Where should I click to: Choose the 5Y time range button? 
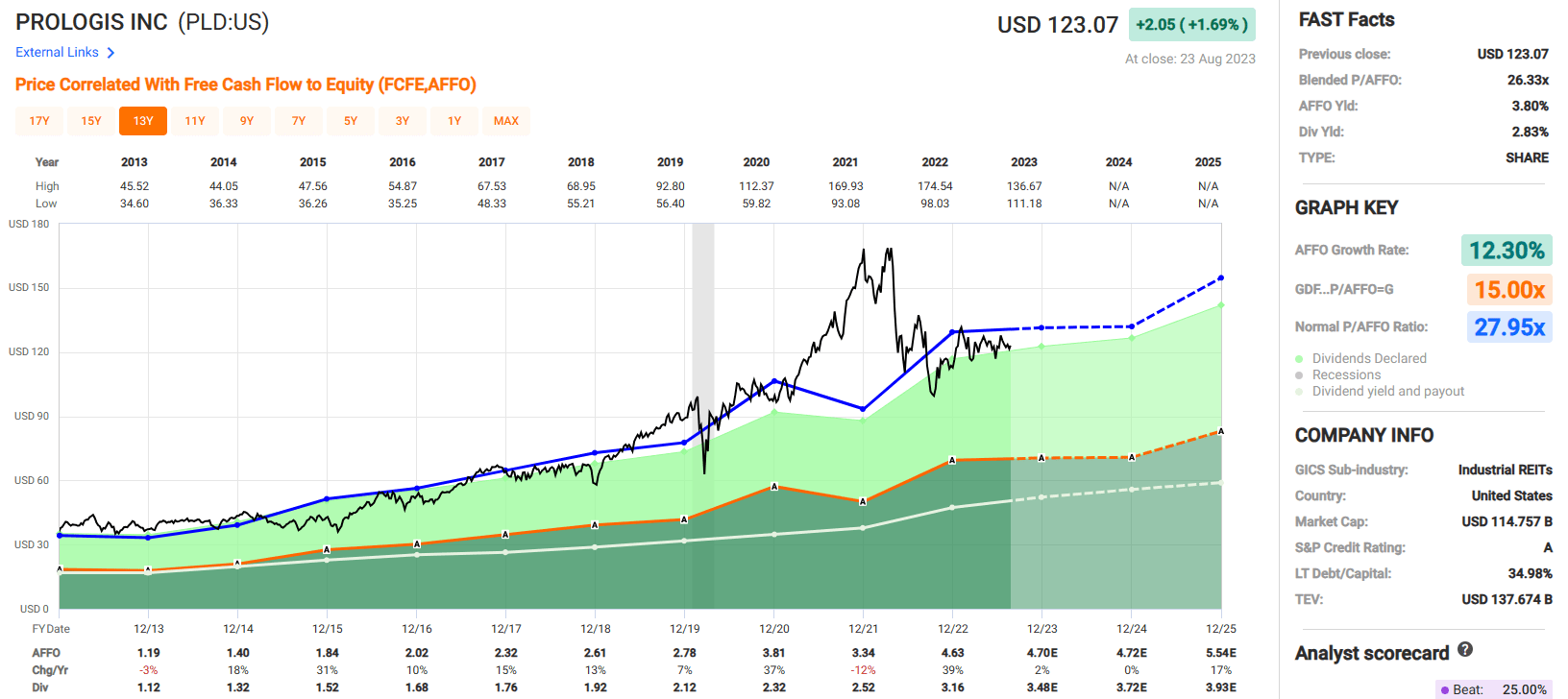(x=351, y=121)
